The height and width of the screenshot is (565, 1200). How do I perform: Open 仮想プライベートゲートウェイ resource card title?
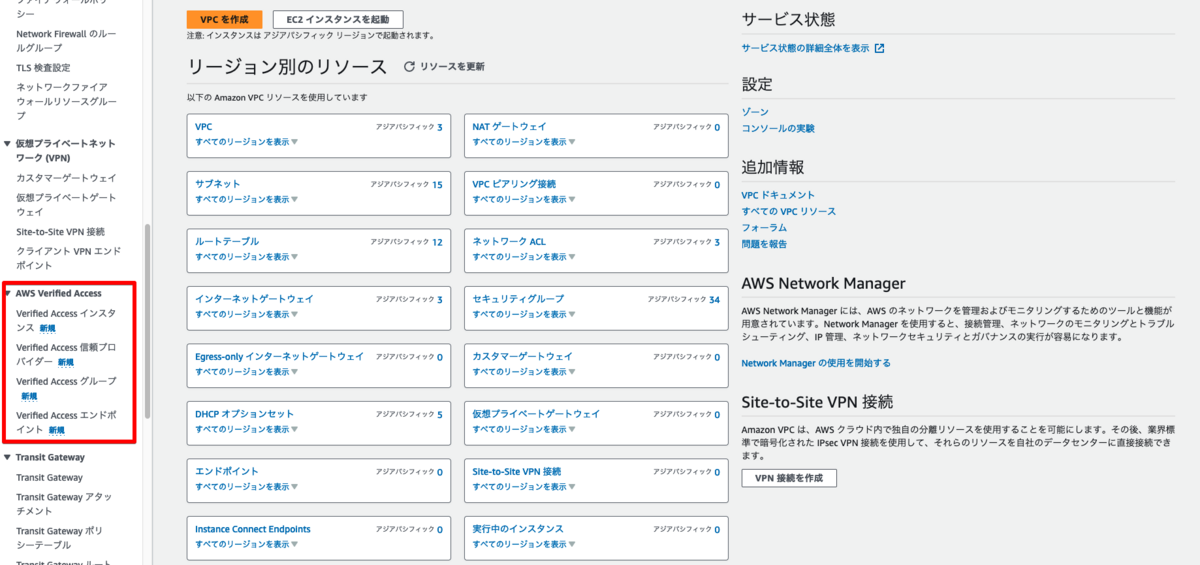[536, 414]
